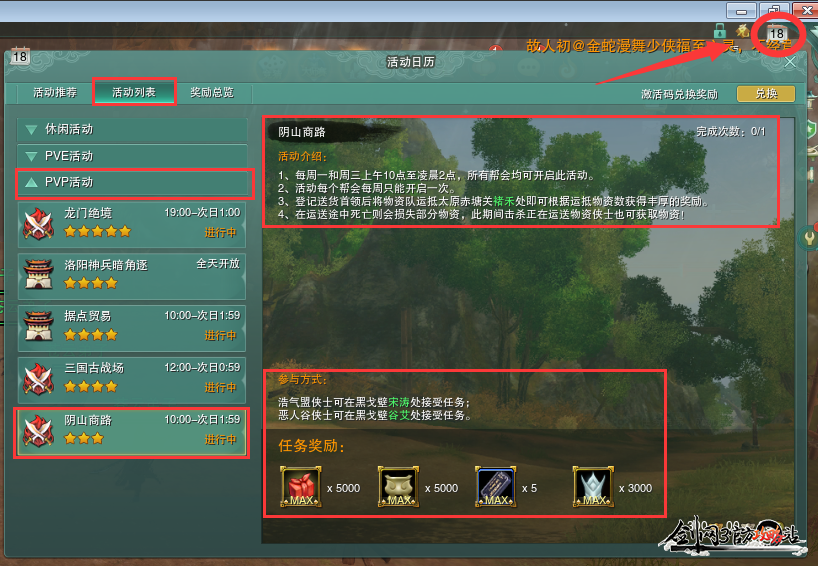Screen dimensions: 818x566
Task: Expand the 休闲活动 category
Action: click(132, 129)
